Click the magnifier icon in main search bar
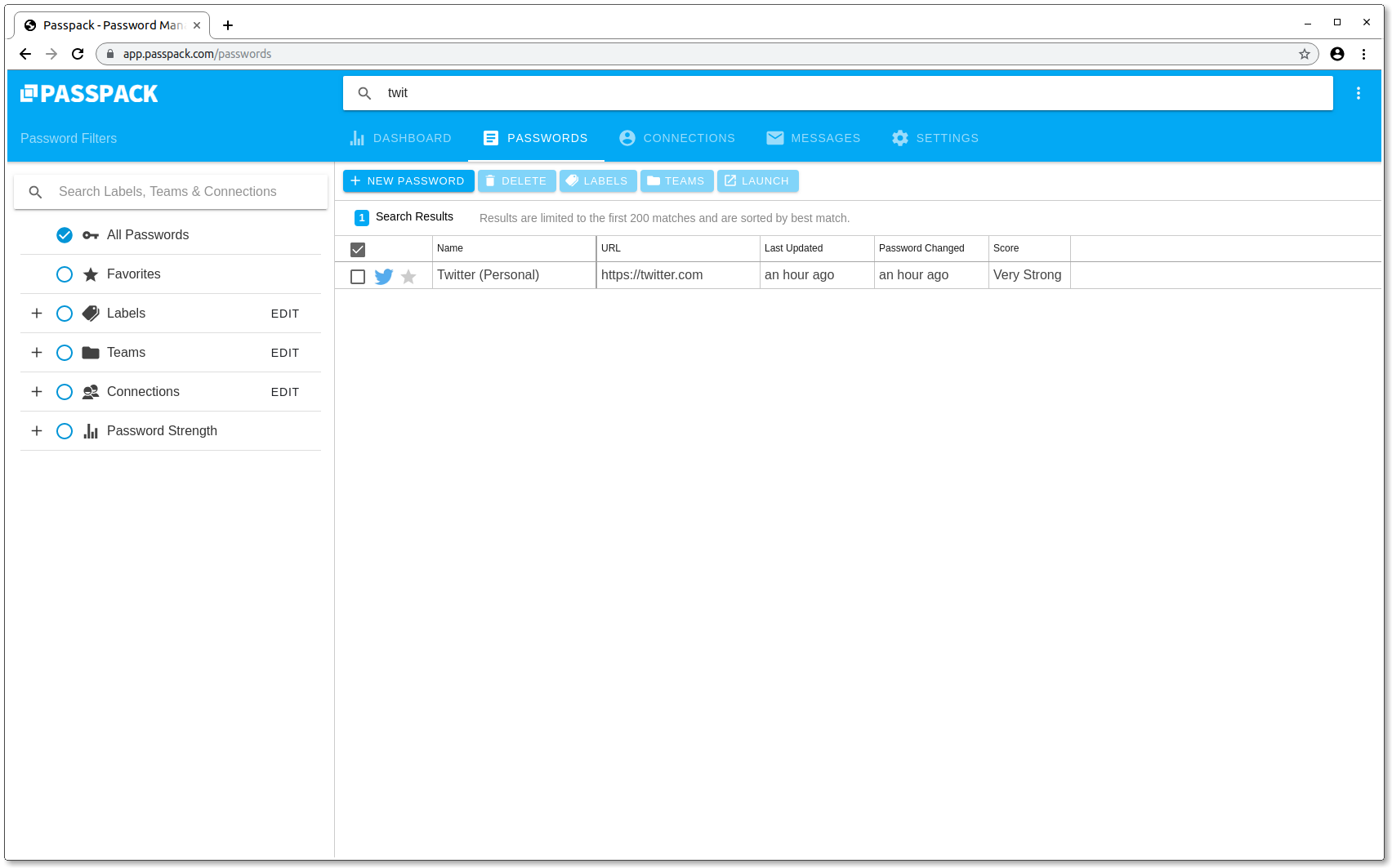The image size is (1392, 868). pyautogui.click(x=365, y=93)
